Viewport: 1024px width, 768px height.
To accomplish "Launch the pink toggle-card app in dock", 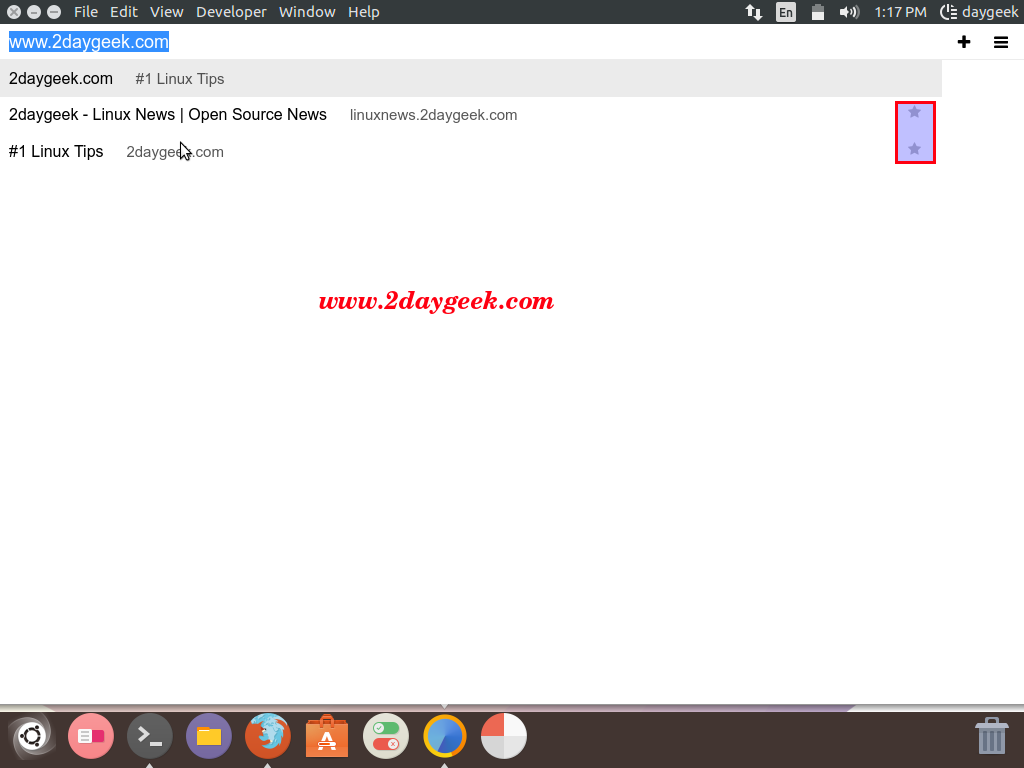I will tap(91, 736).
